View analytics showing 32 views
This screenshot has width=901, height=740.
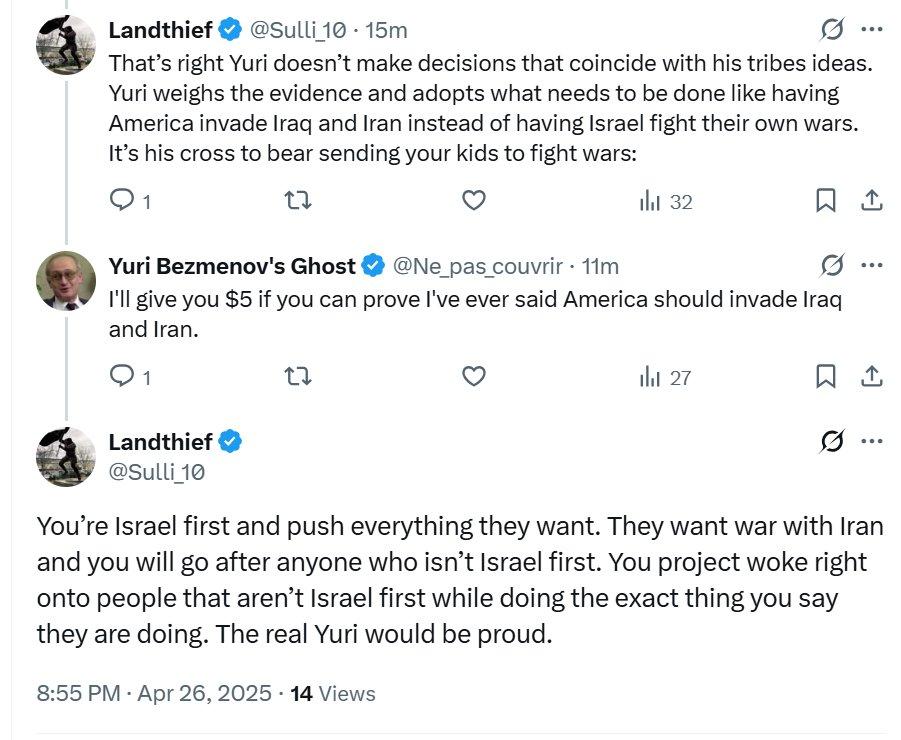(x=666, y=201)
